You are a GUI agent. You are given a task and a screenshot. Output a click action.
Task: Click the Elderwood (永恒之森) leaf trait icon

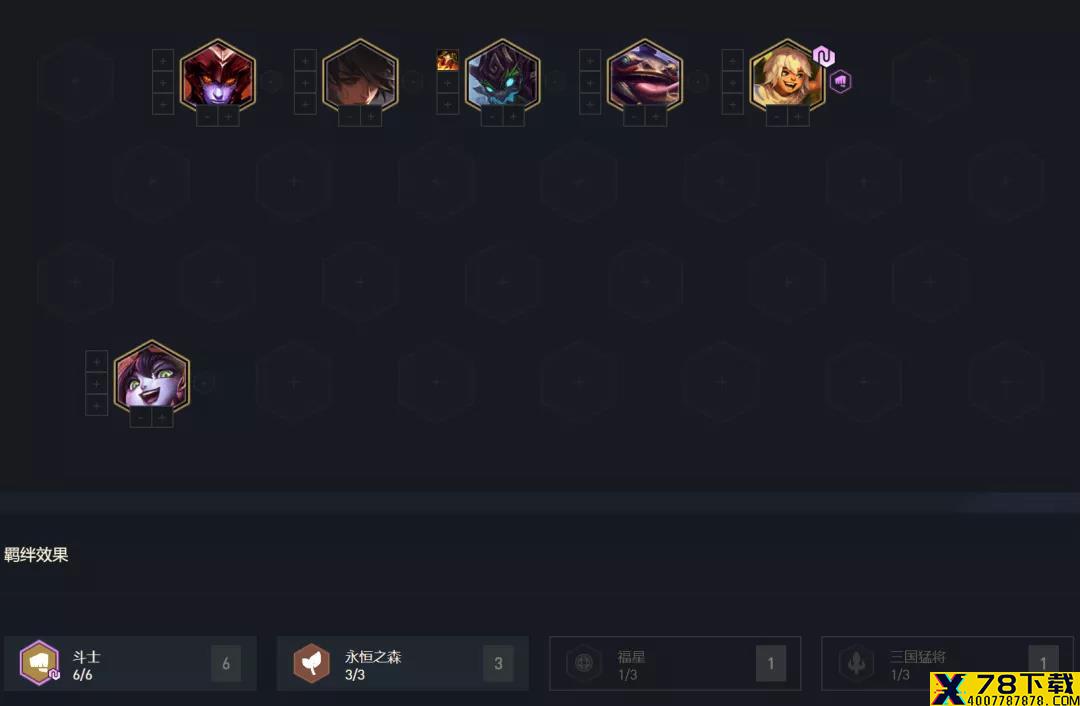[311, 663]
